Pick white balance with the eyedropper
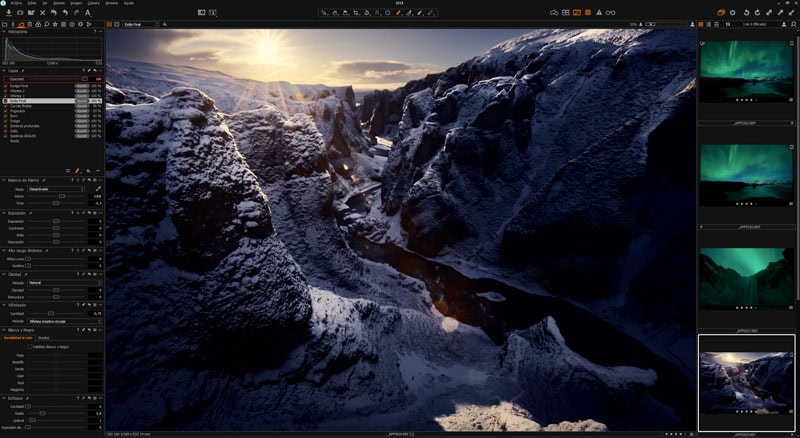800x438 pixels. click(98, 188)
